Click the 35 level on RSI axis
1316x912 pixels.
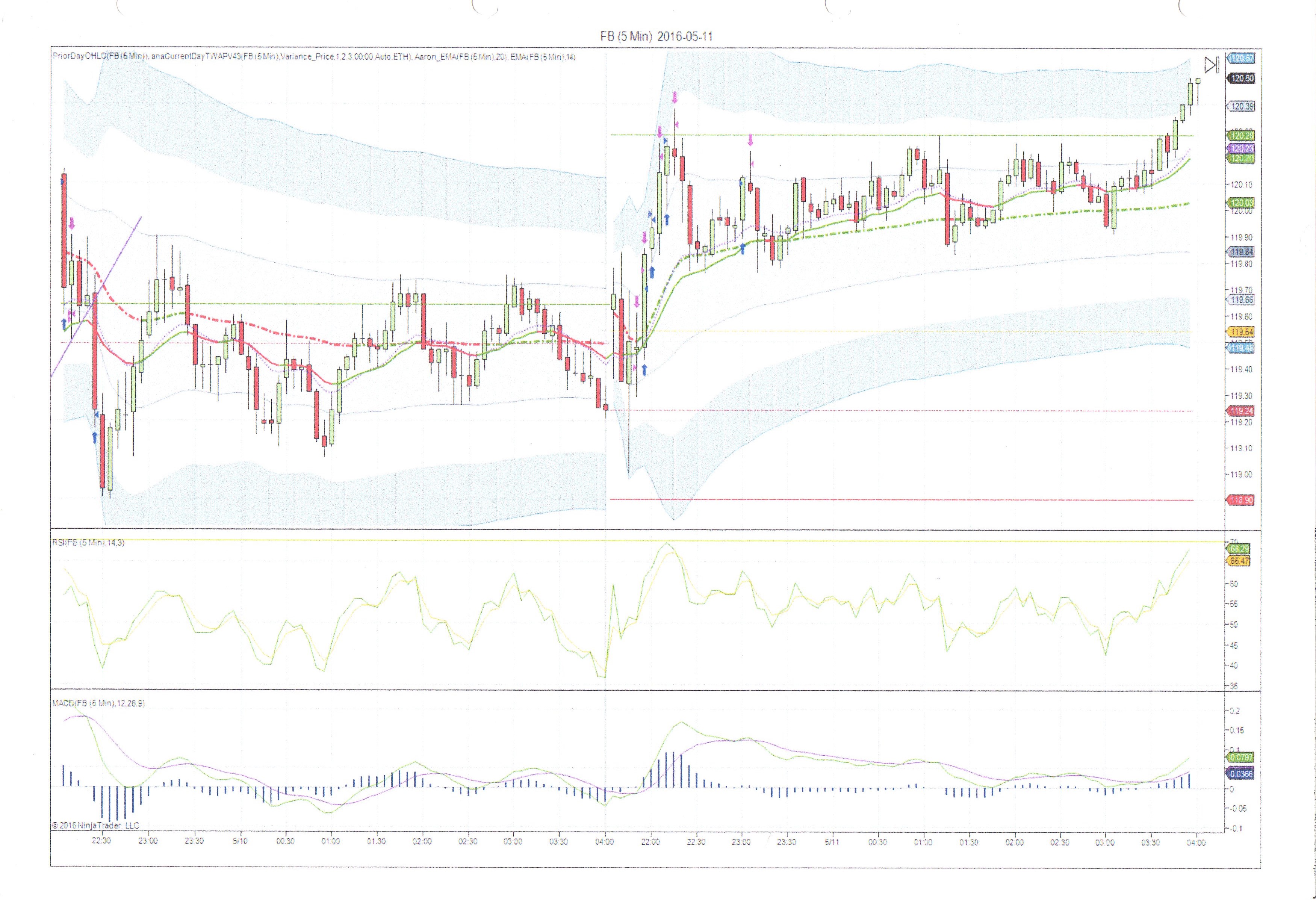click(x=1234, y=686)
